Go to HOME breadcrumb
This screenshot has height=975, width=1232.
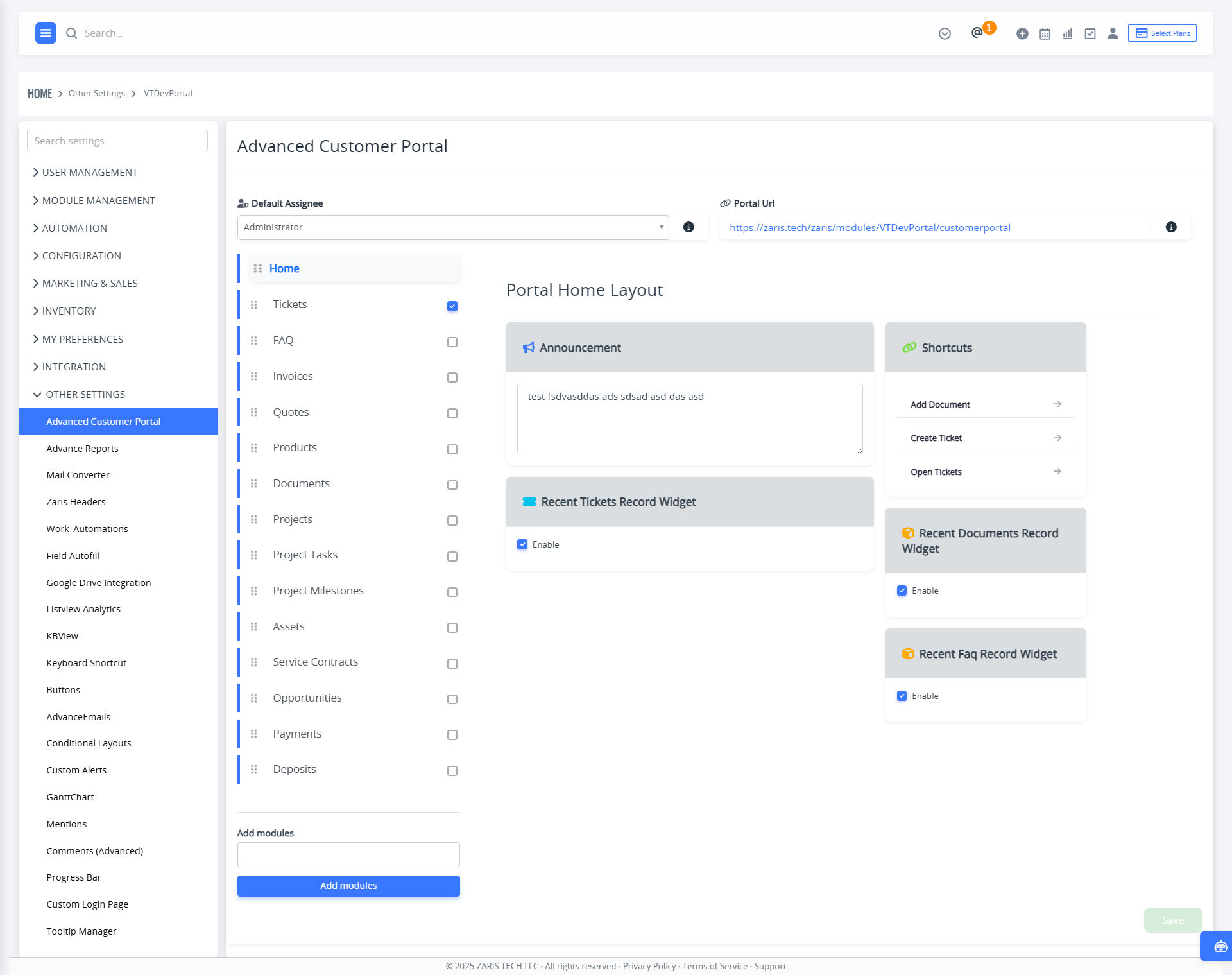coord(40,94)
